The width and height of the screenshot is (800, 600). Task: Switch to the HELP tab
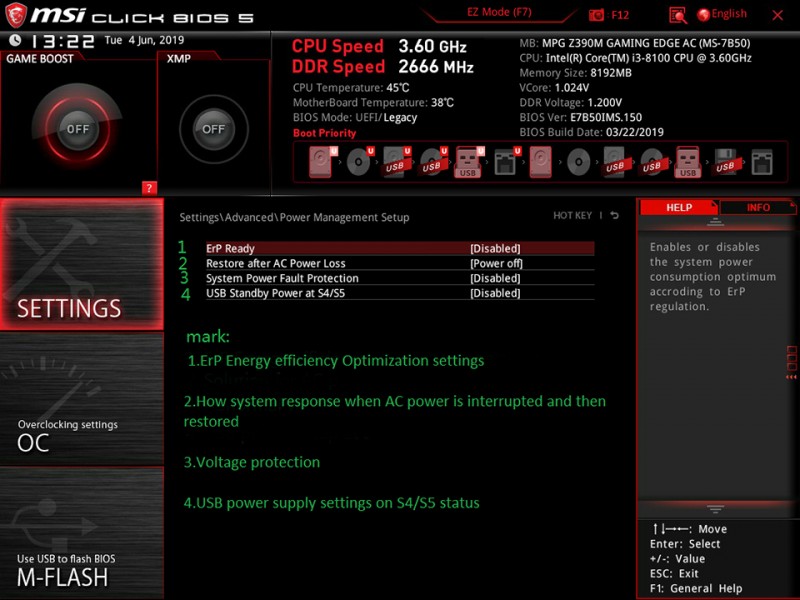[x=679, y=207]
